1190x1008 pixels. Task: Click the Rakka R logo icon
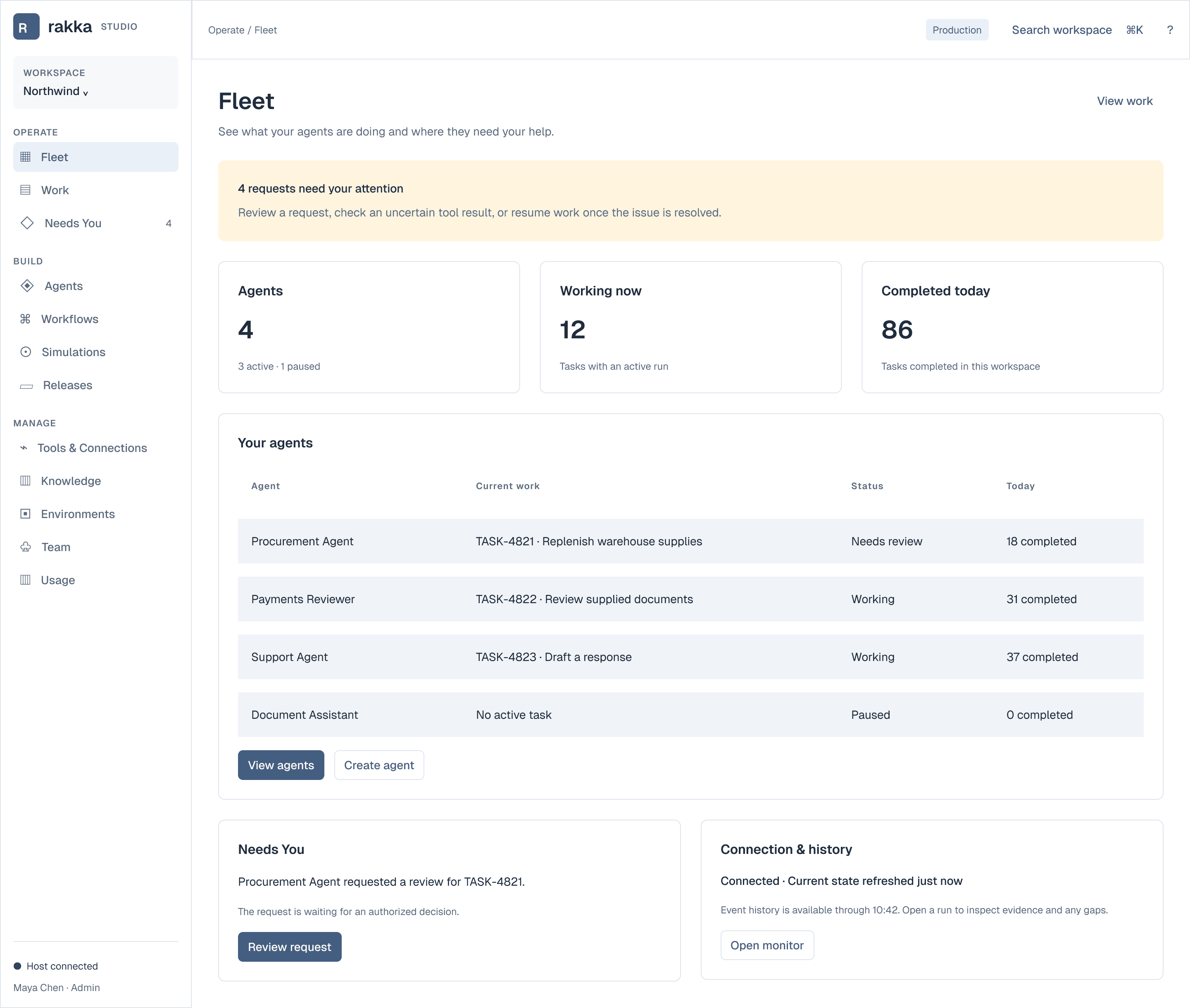coord(26,27)
